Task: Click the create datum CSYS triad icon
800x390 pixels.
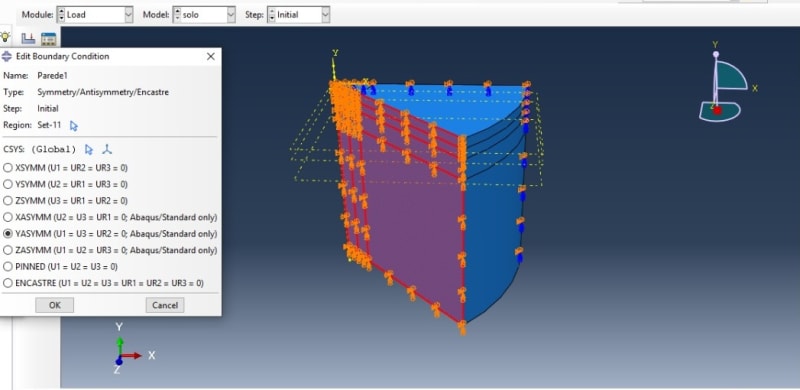Action: 107,150
